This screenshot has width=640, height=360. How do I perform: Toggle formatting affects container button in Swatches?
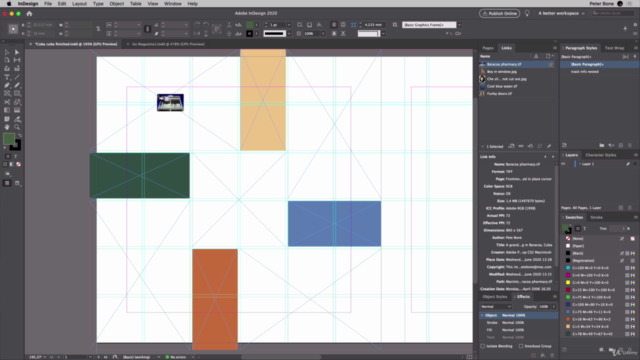[578, 229]
